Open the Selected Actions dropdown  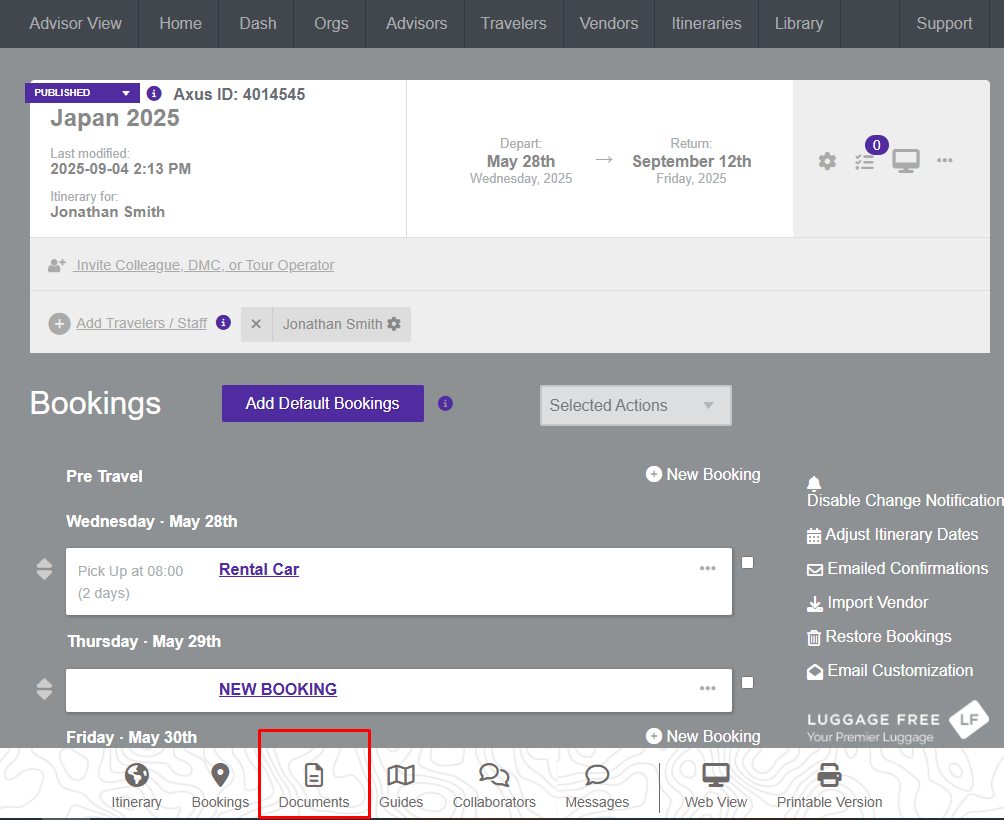coord(635,405)
